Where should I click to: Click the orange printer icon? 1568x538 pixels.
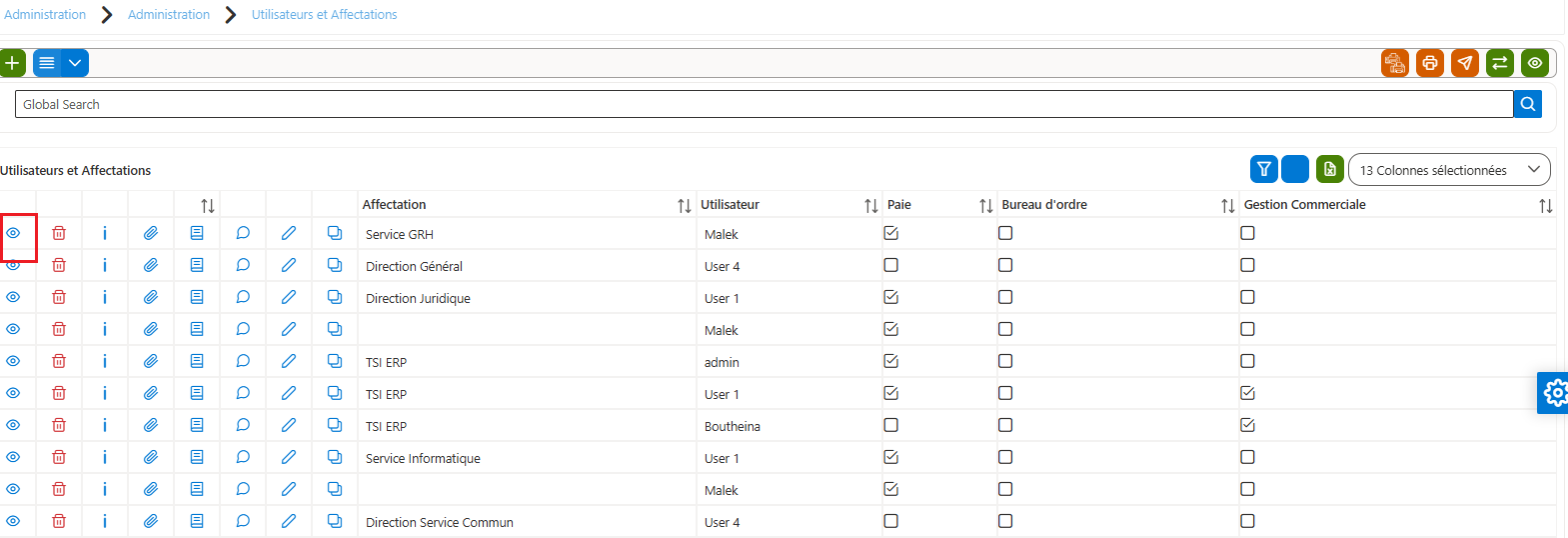tap(1430, 63)
